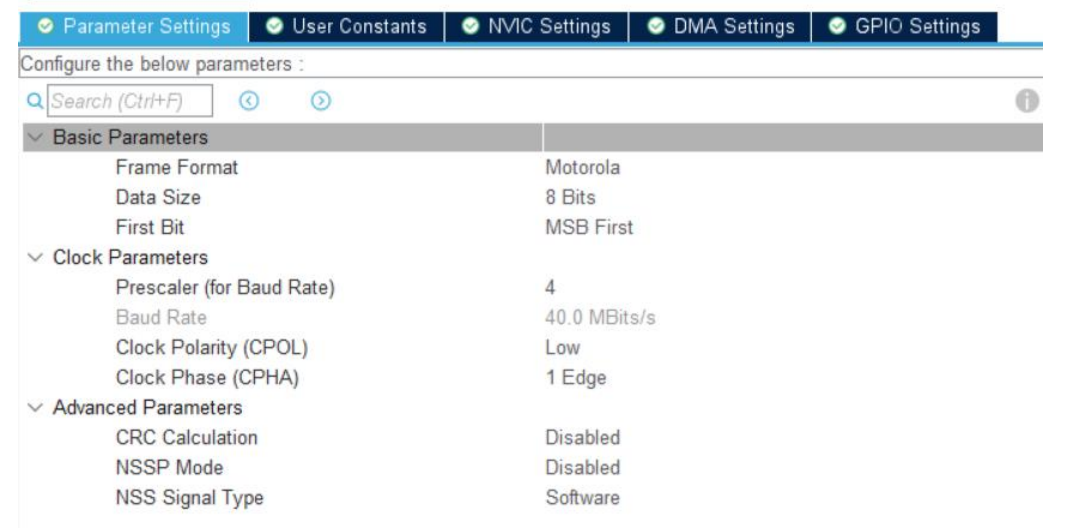This screenshot has height=528, width=1090.
Task: Focus the Search (Ctrl+F) field
Action: coord(130,101)
